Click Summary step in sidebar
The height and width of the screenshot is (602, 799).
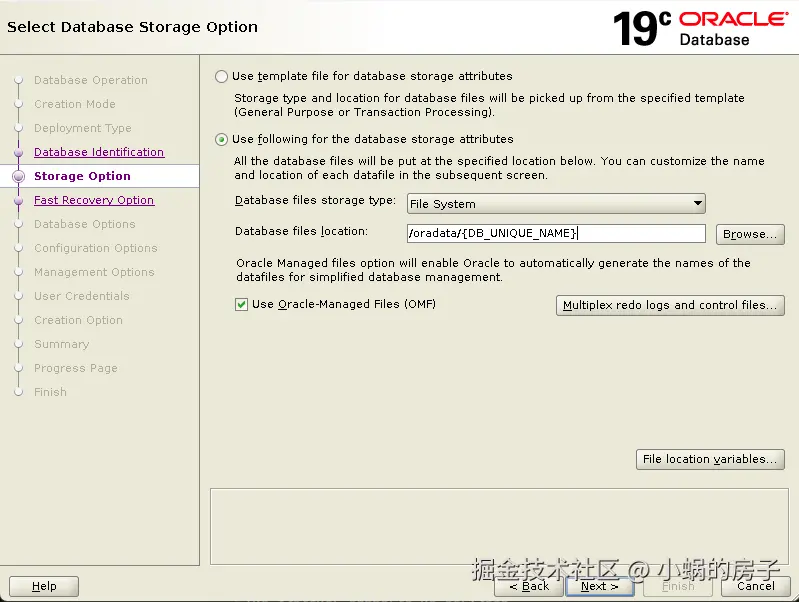[x=62, y=344]
